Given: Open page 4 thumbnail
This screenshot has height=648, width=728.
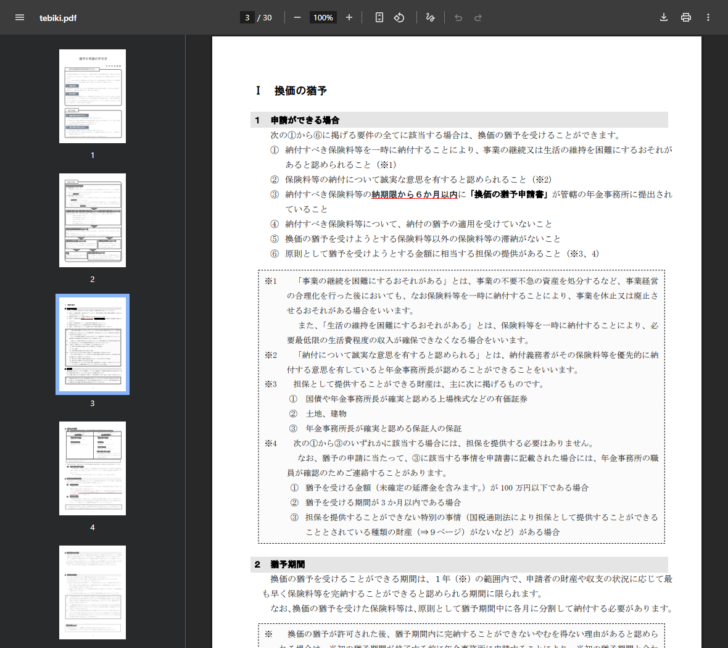Looking at the screenshot, I should 92,468.
